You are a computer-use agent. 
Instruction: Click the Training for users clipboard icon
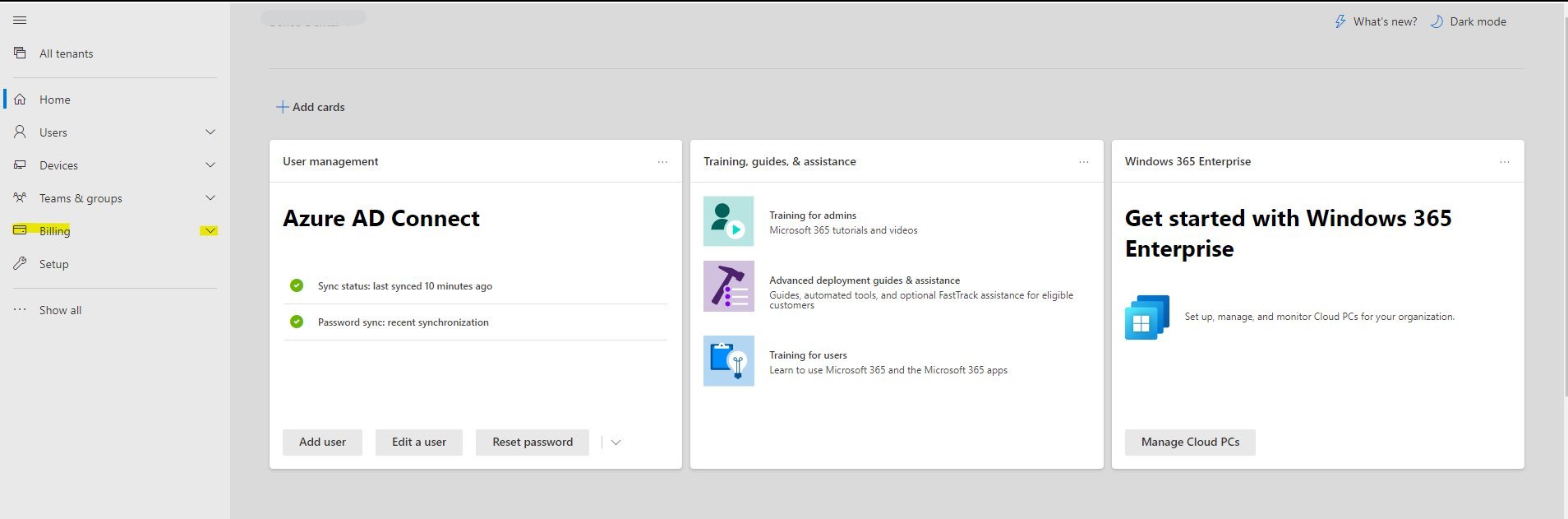click(729, 361)
